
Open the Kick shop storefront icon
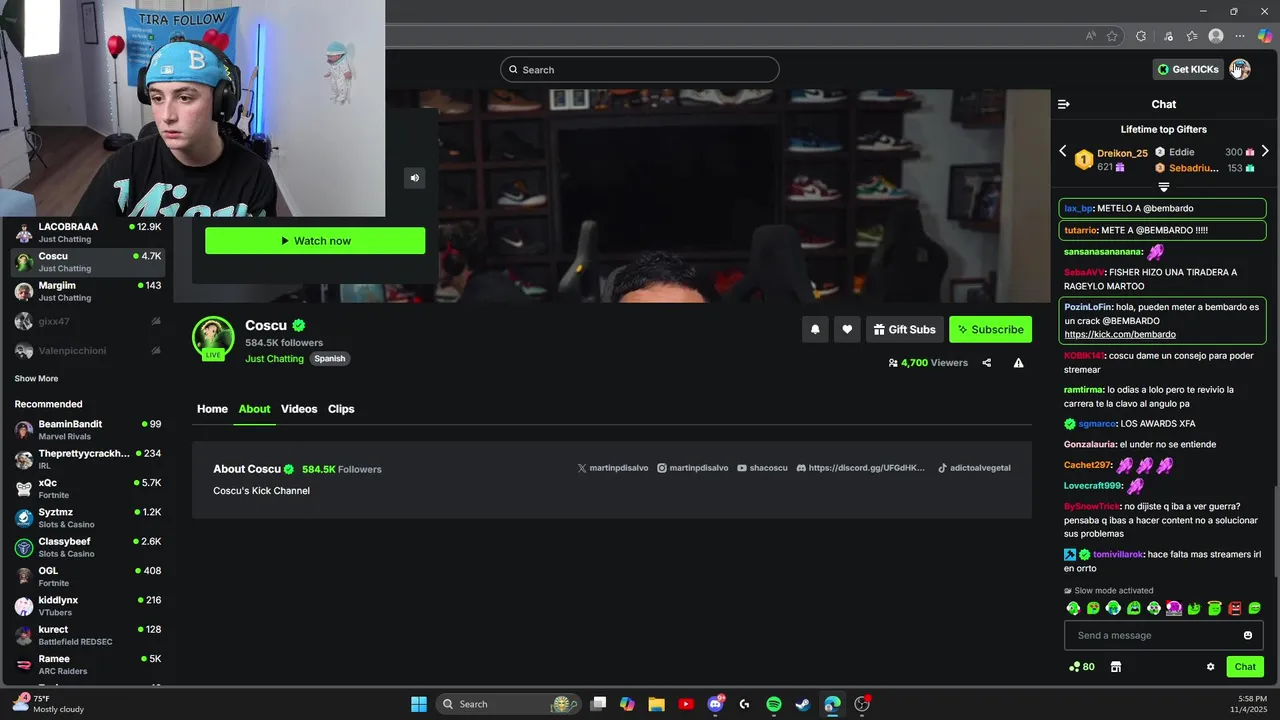(x=1116, y=667)
